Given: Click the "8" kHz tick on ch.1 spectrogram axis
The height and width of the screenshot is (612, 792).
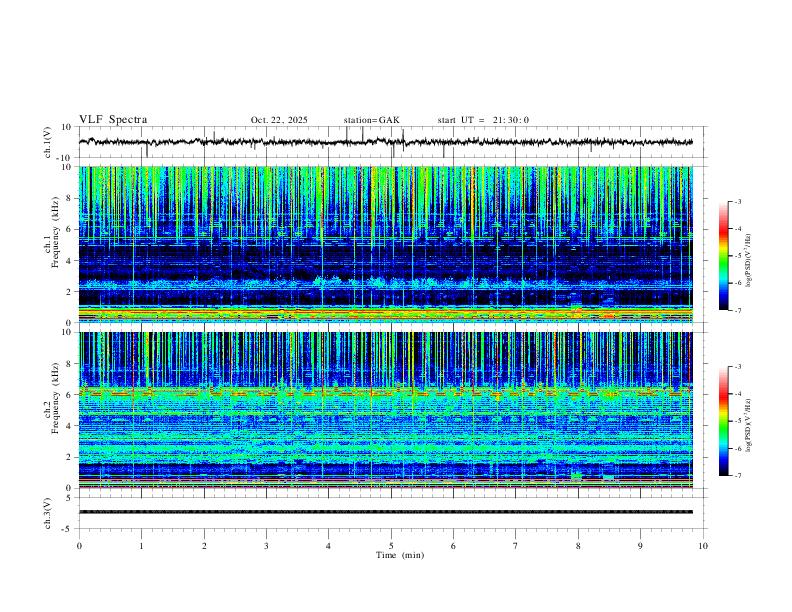Looking at the screenshot, I should (69, 198).
